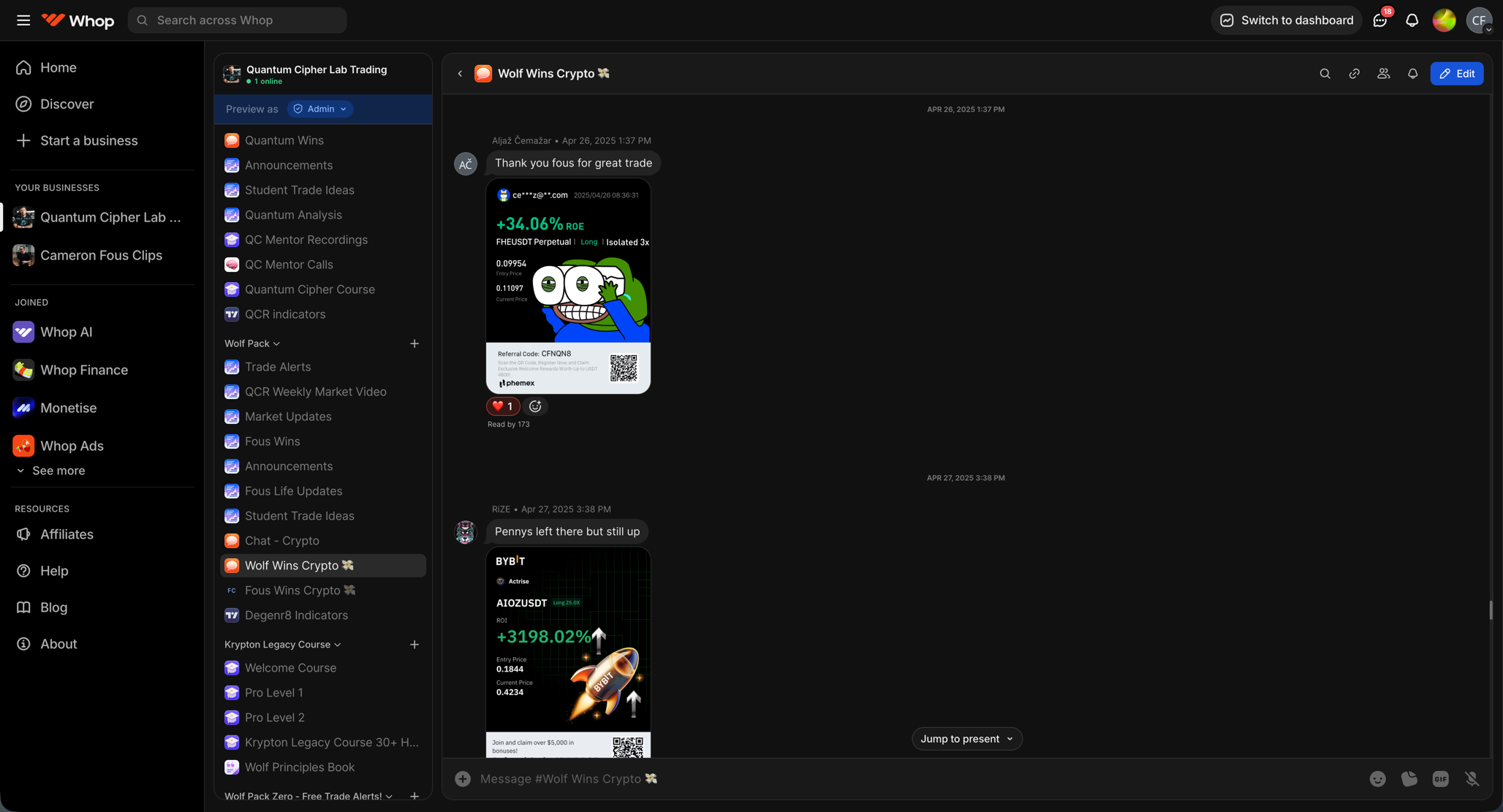Click the Edit button
The width and height of the screenshot is (1503, 812).
[1456, 74]
